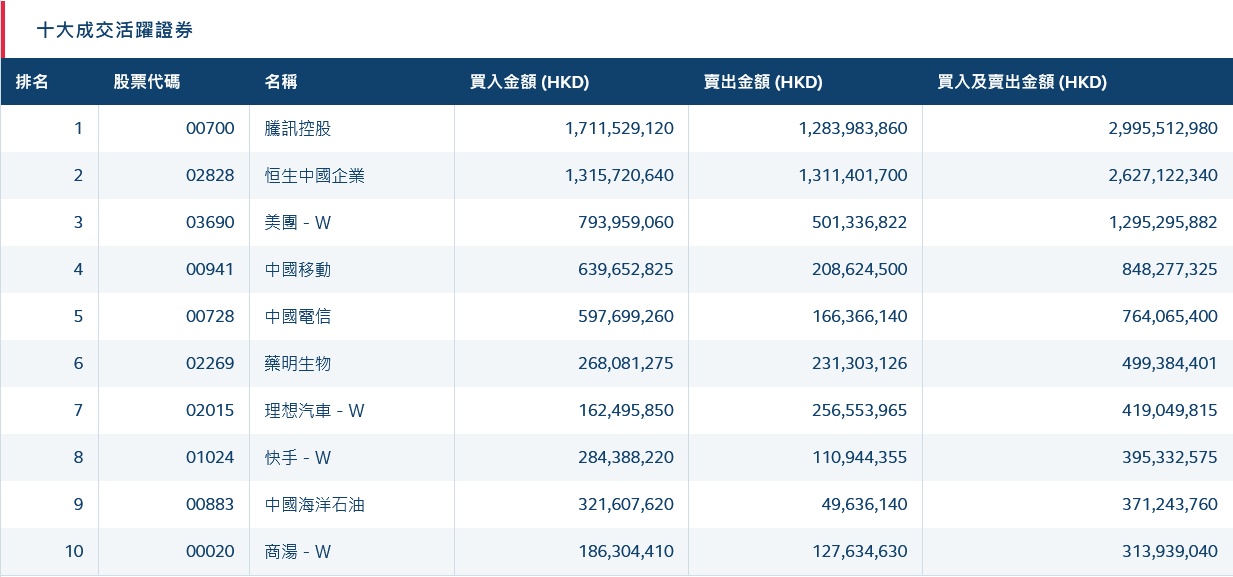Click total amount 1,295,295,882
1233x577 pixels.
pyautogui.click(x=1163, y=222)
